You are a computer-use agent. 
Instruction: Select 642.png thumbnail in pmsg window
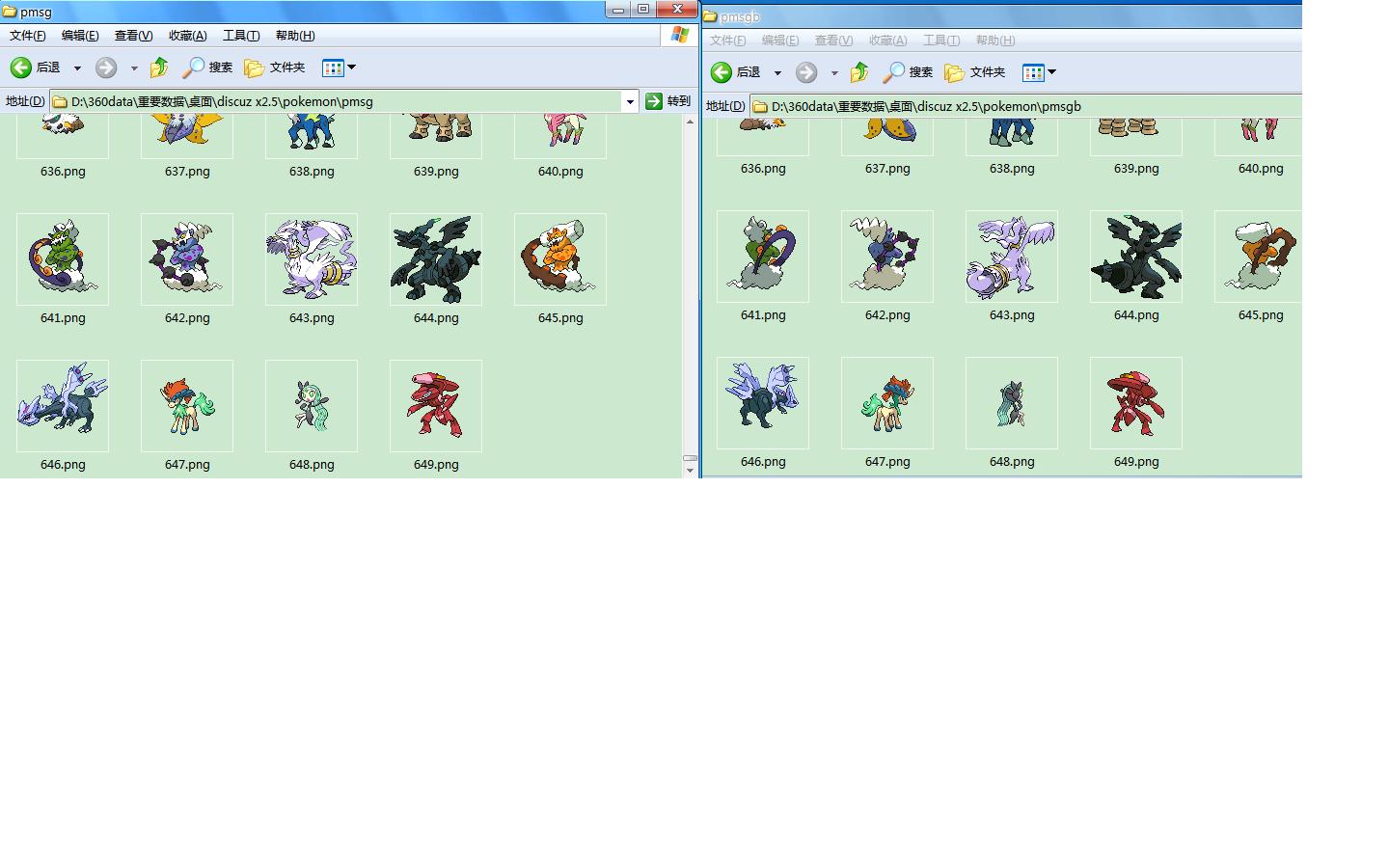pyautogui.click(x=187, y=259)
